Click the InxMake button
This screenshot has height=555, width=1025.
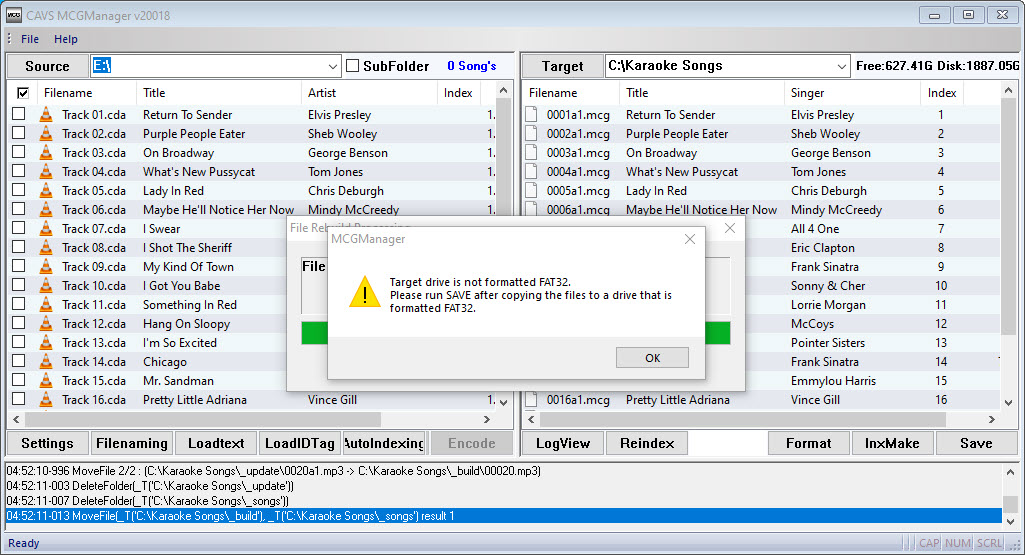(892, 443)
